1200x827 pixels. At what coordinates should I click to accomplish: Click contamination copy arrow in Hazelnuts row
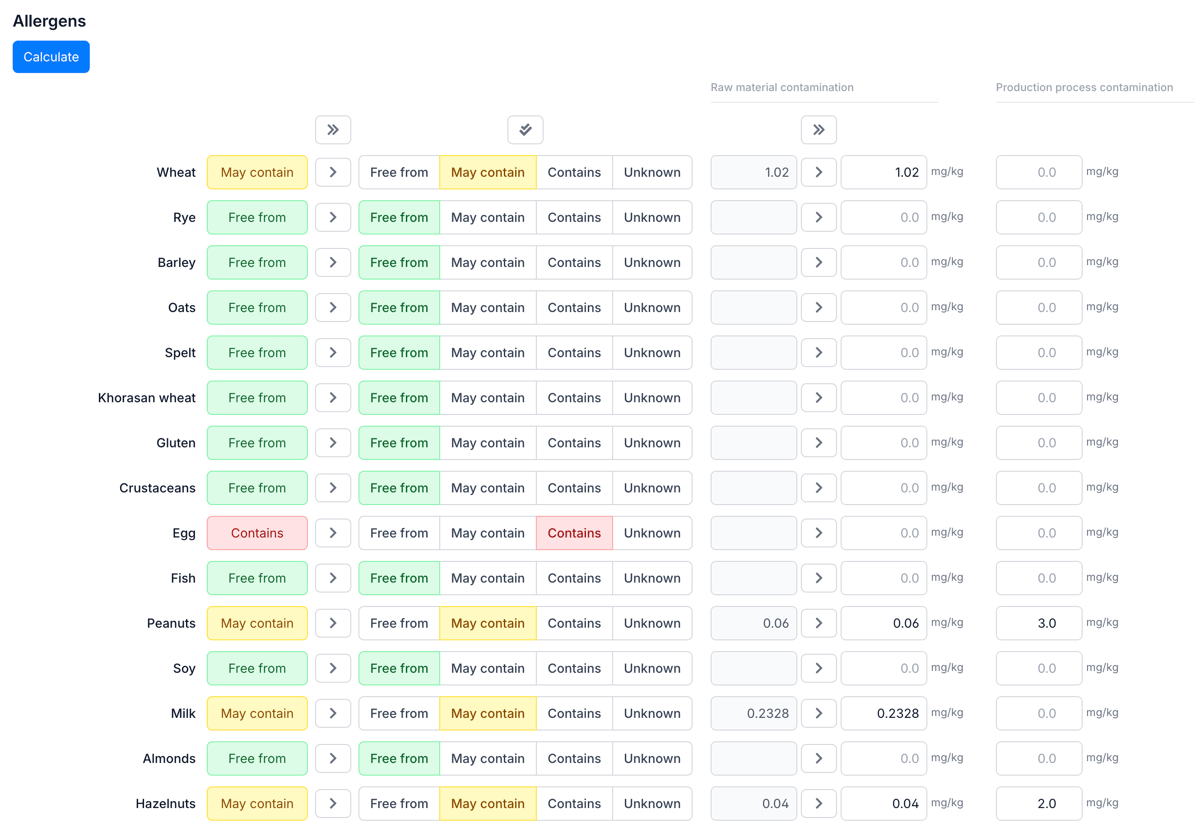click(818, 803)
